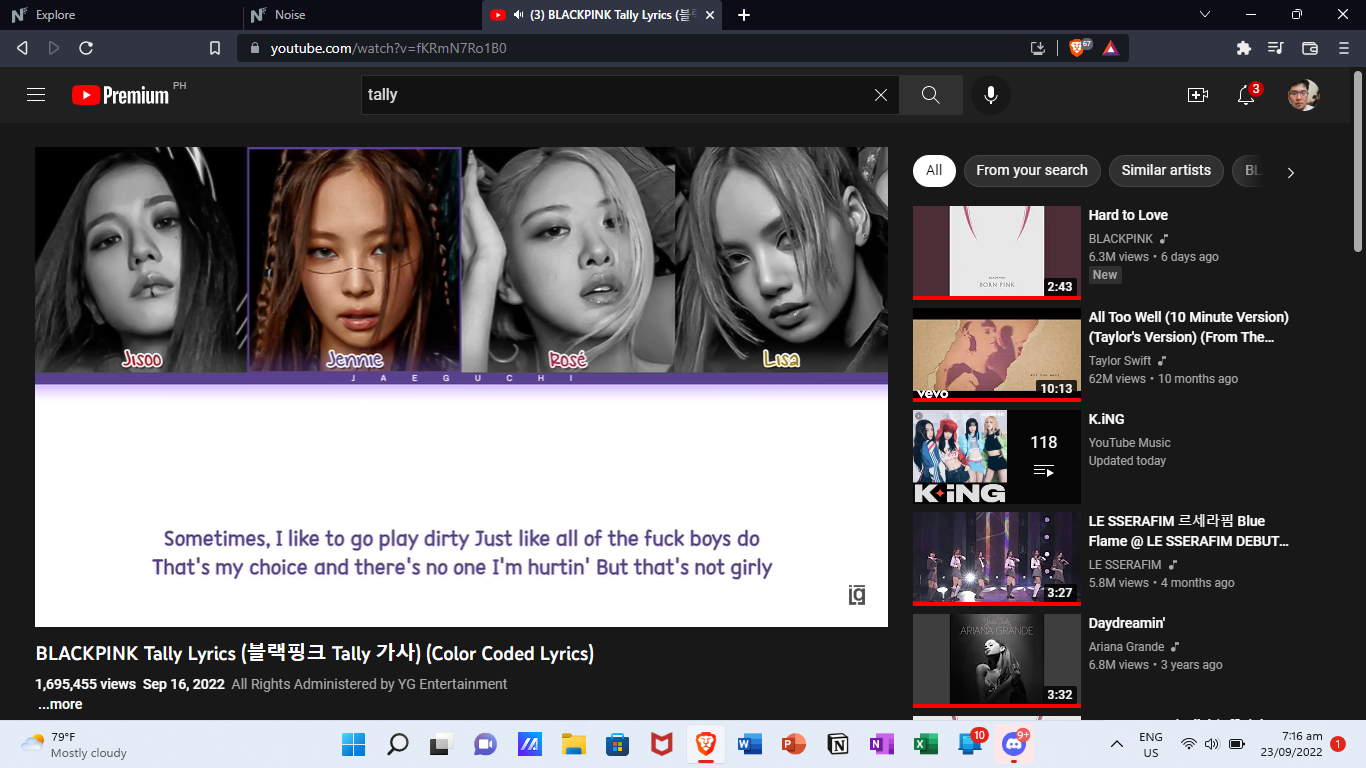The height and width of the screenshot is (768, 1366).
Task: Click the video player to pause
Action: pyautogui.click(x=461, y=387)
